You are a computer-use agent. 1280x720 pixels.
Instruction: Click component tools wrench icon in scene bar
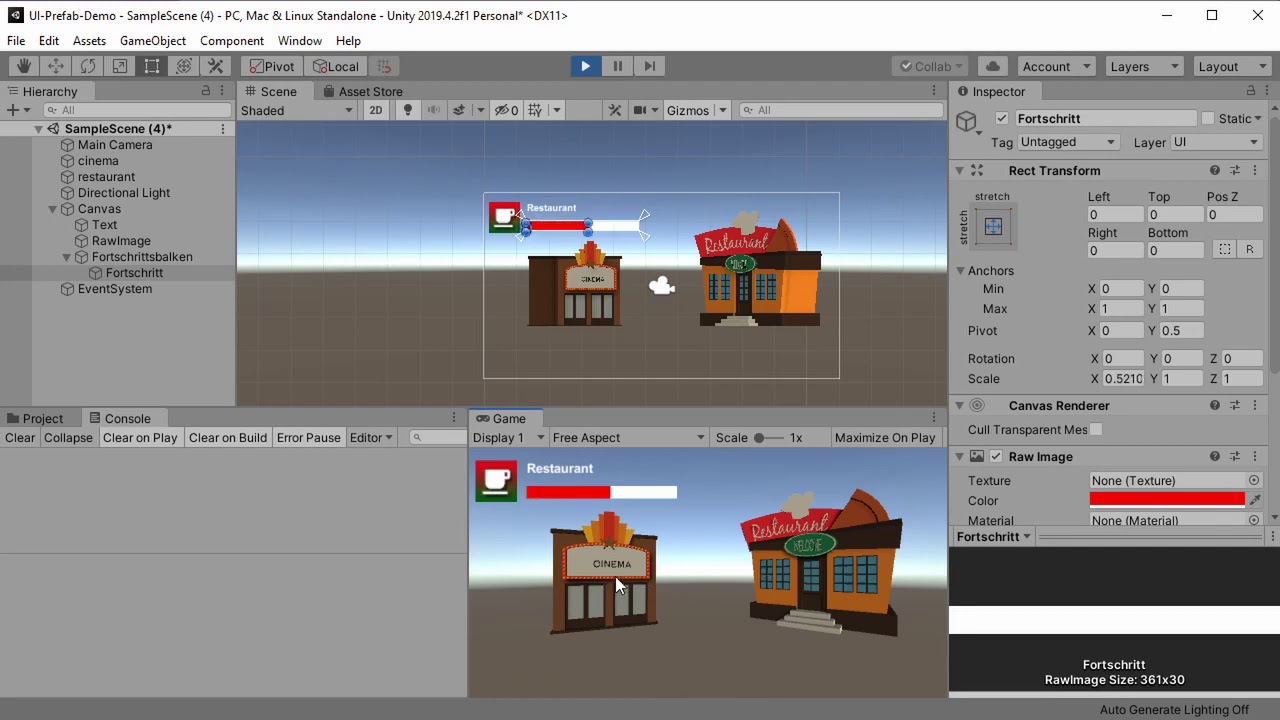click(615, 110)
